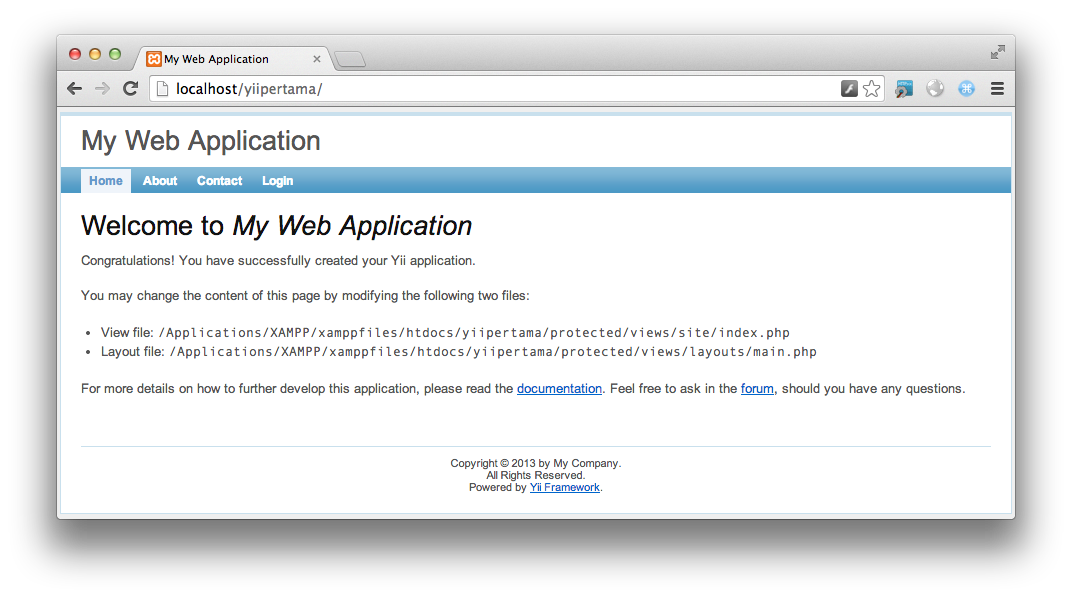This screenshot has width=1072, height=598.
Task: Open the Chrome hamburger menu
Action: (x=997, y=88)
